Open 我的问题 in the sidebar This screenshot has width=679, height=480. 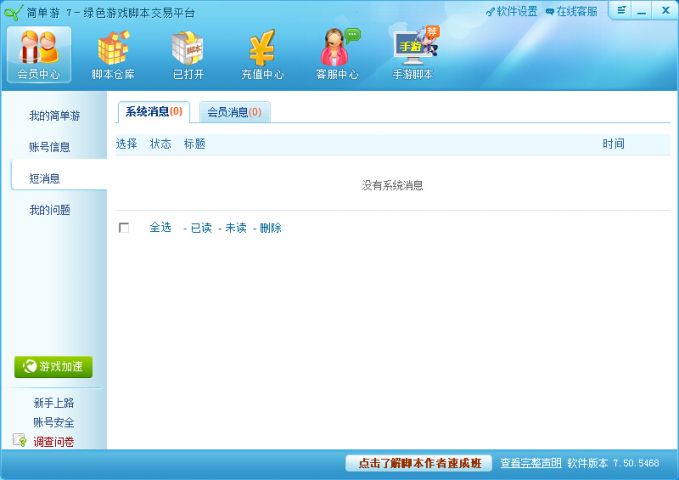click(x=50, y=210)
